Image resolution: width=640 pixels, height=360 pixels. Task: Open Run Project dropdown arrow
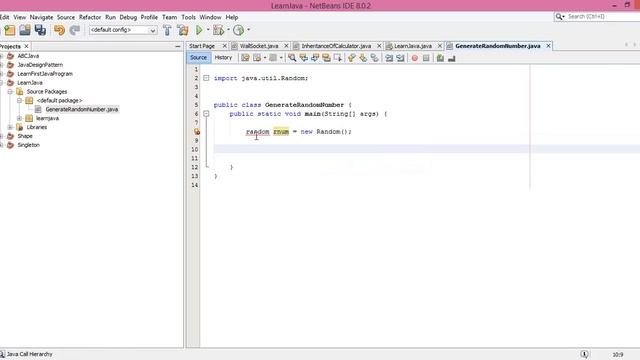(x=208, y=30)
